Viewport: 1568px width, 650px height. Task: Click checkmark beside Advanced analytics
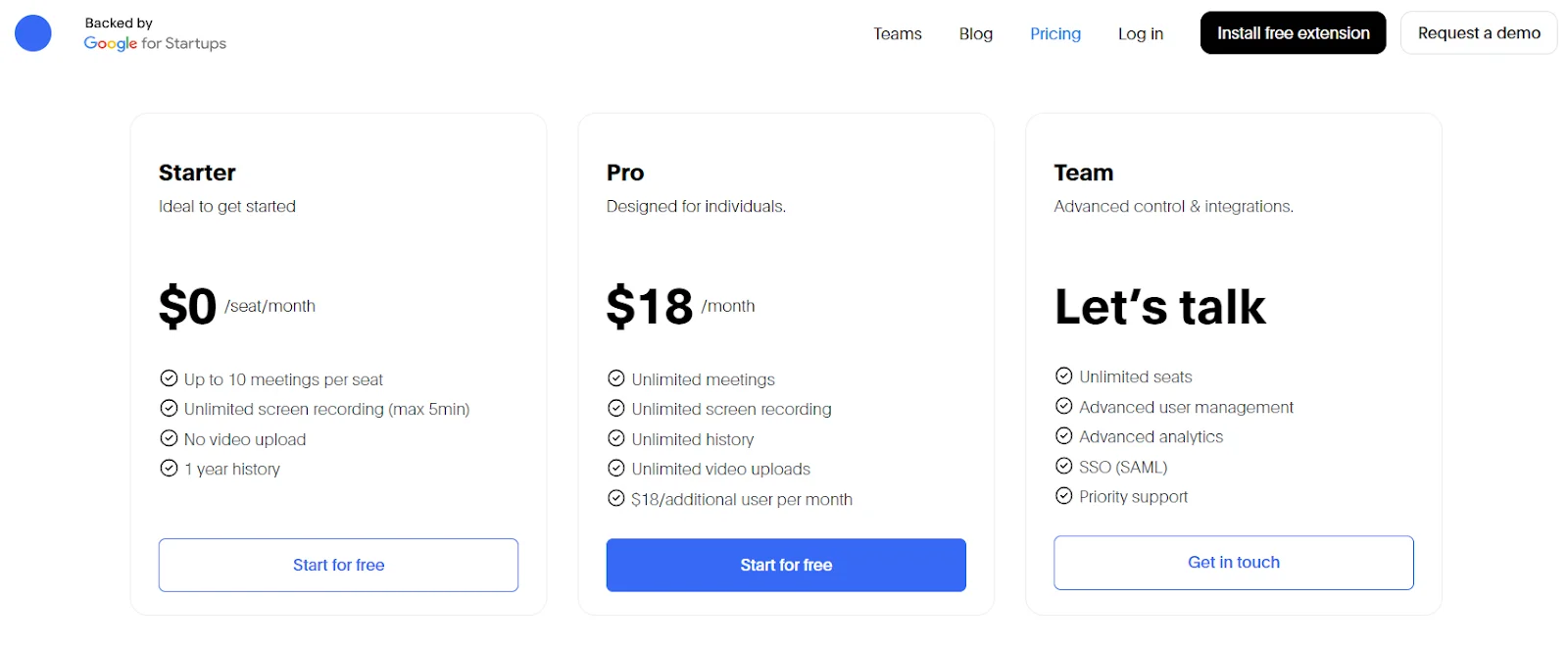click(x=1064, y=435)
